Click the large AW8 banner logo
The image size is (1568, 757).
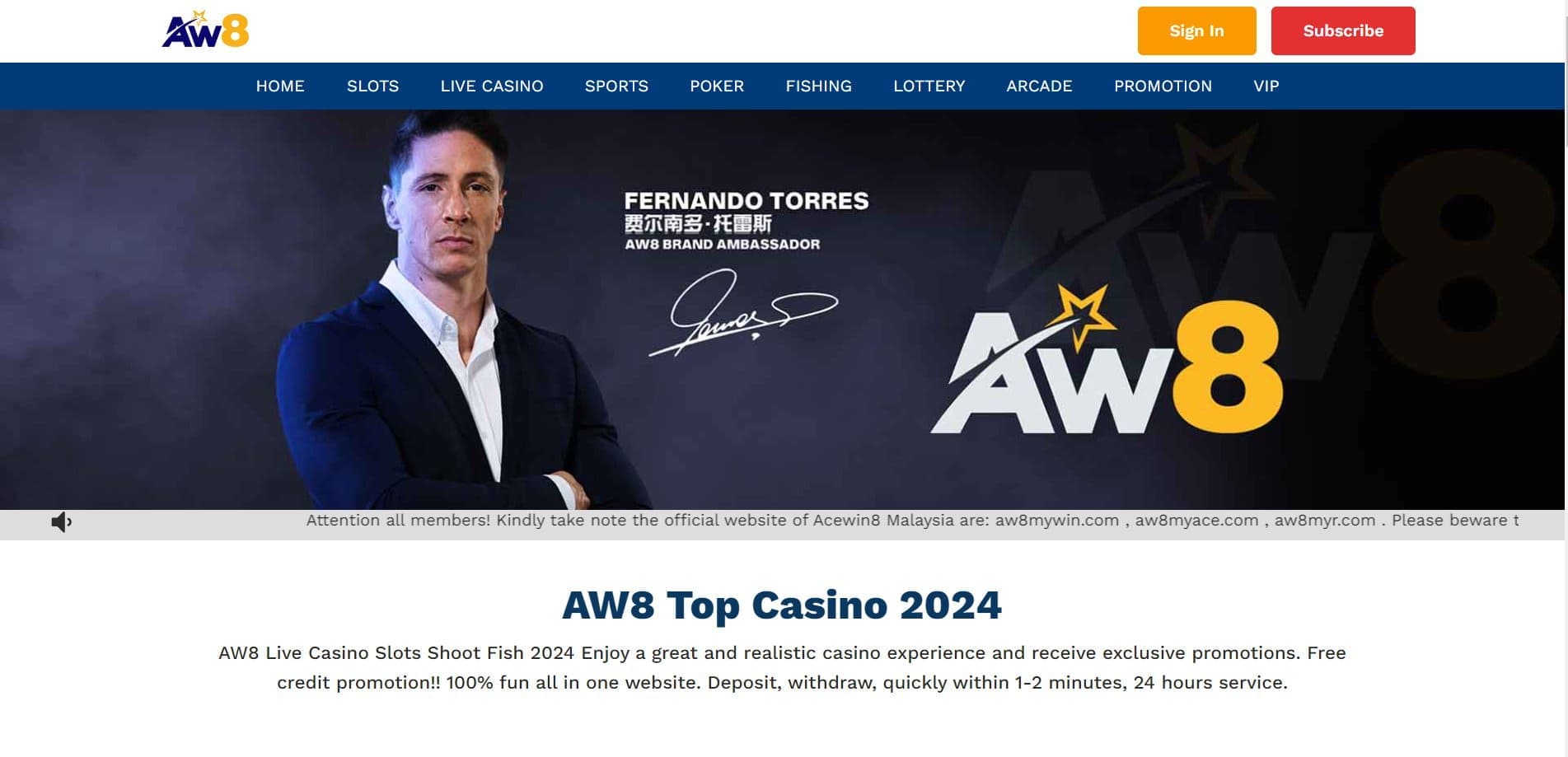click(x=1107, y=360)
